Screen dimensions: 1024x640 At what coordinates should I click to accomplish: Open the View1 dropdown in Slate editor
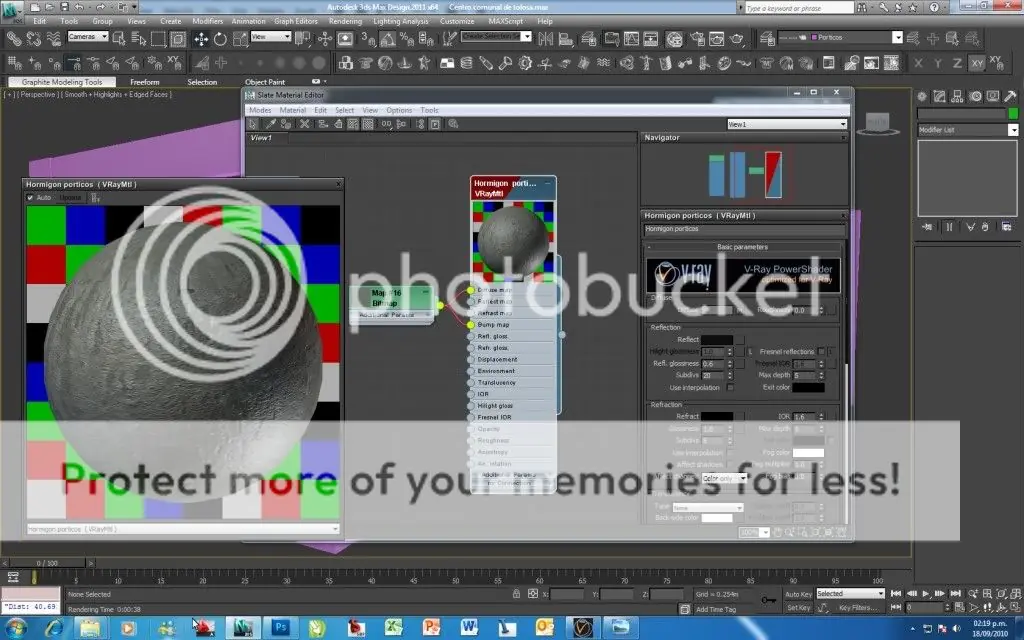coord(787,124)
